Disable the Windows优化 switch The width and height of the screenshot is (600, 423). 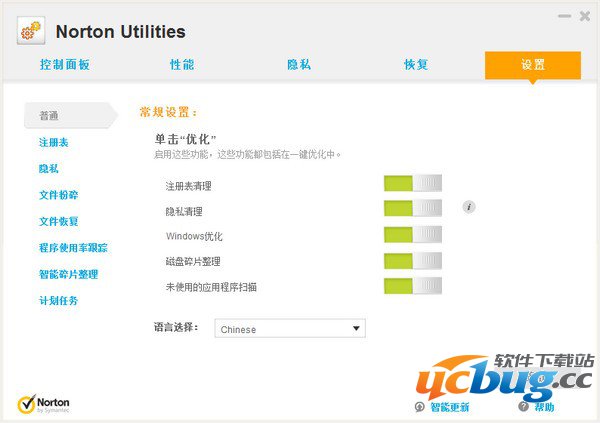click(x=411, y=235)
